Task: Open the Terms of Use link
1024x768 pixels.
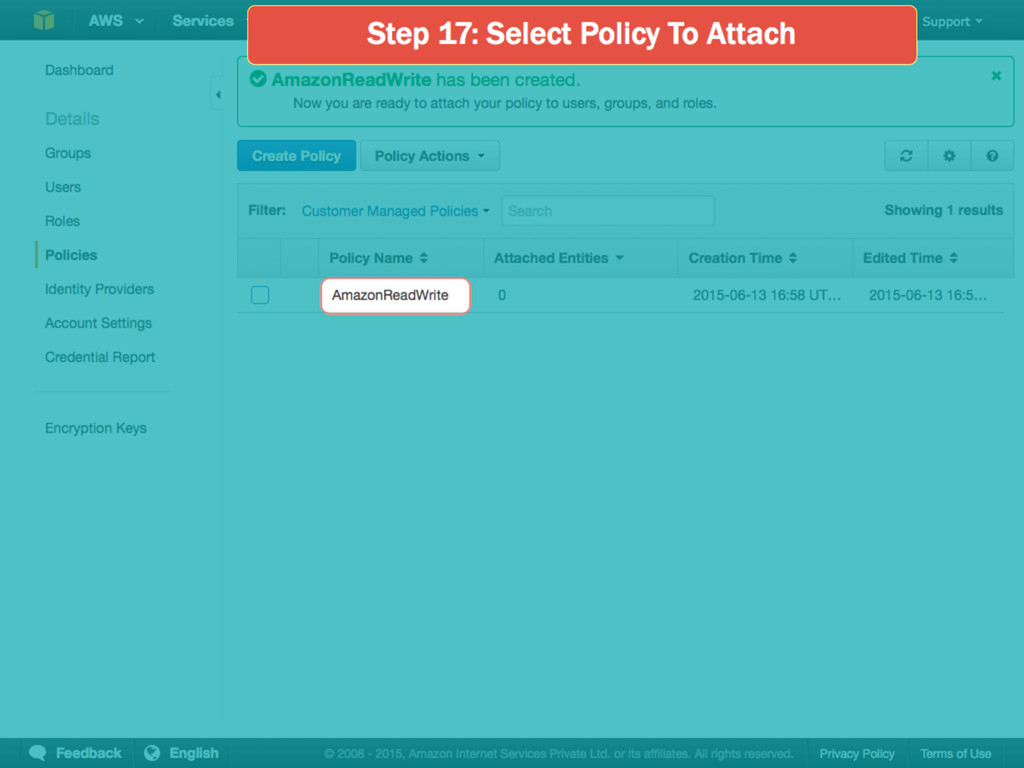Action: click(955, 754)
